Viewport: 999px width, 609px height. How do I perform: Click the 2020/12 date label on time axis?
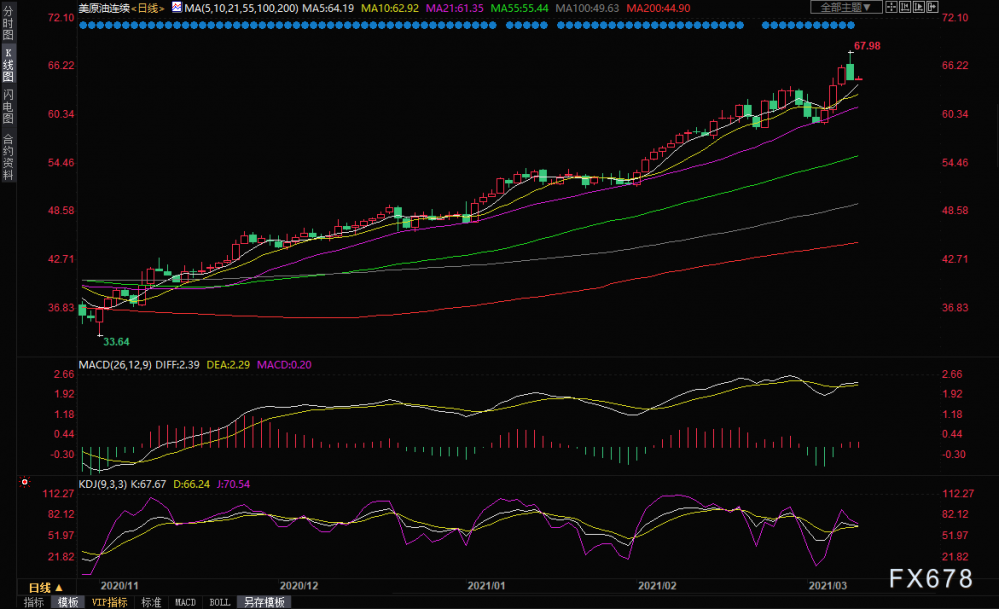(x=299, y=585)
